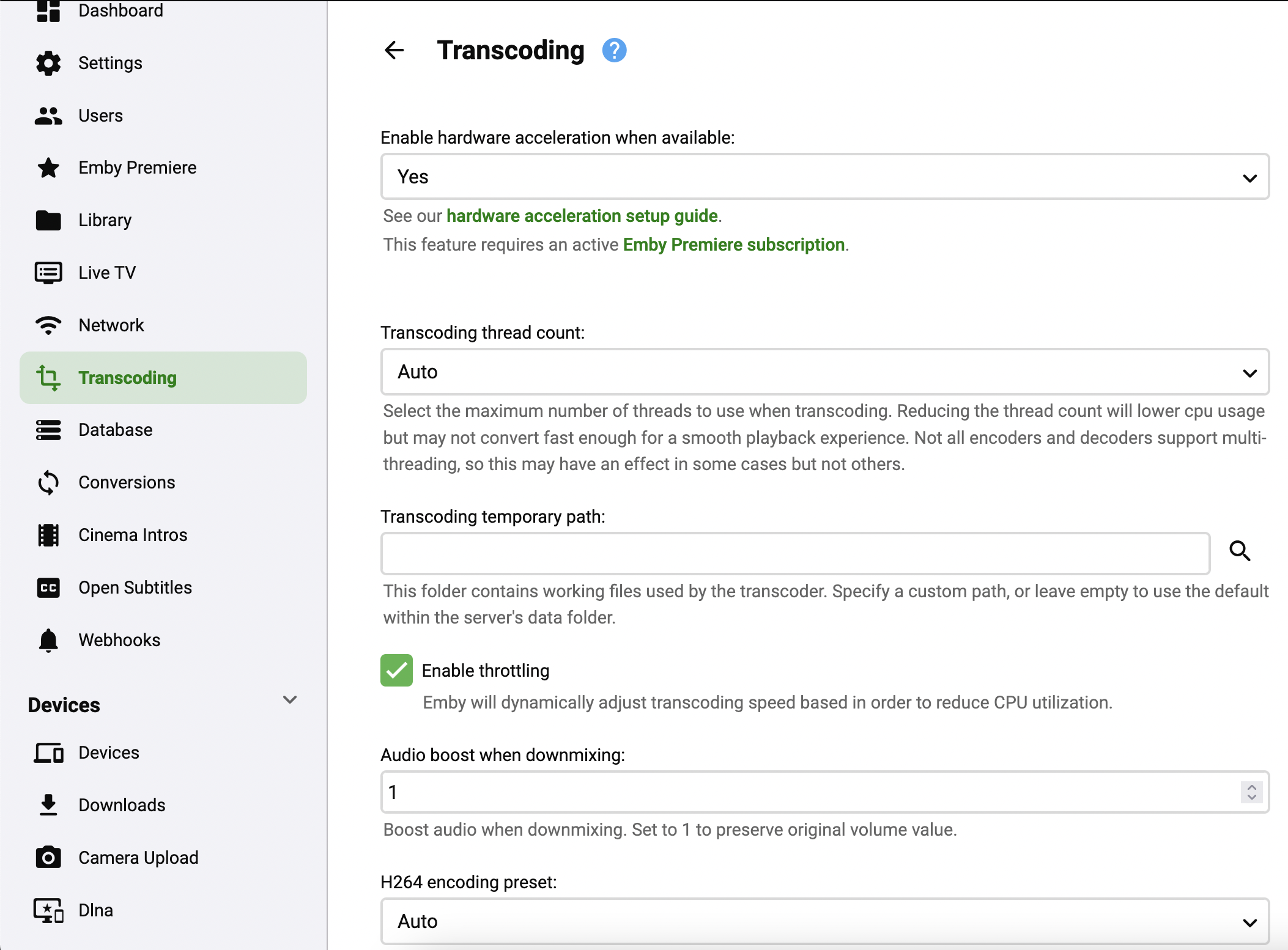Go to the Network menu item

tap(111, 325)
